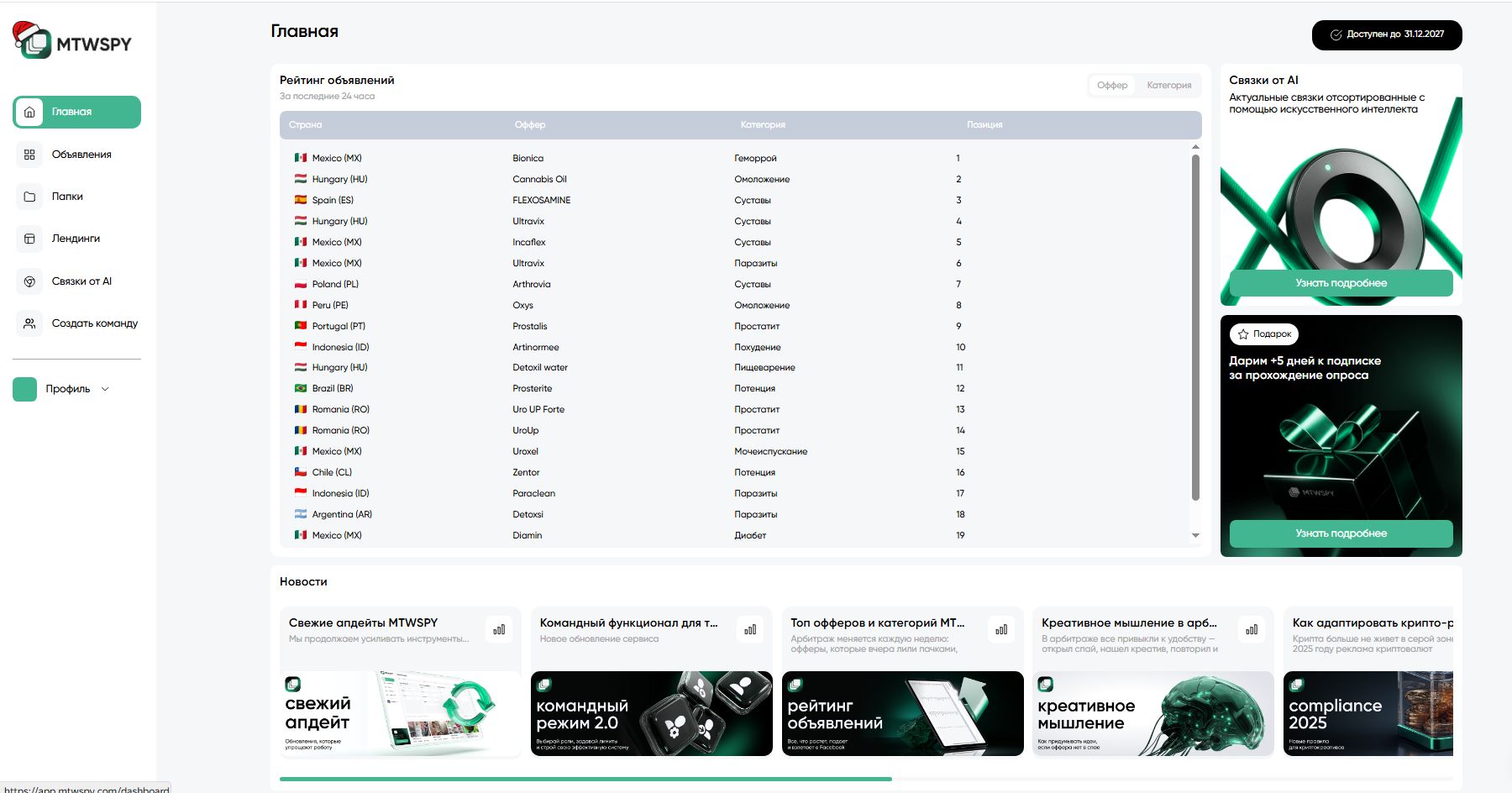Click stats icon on Командный функционал card
The width and height of the screenshot is (1512, 793).
click(750, 629)
